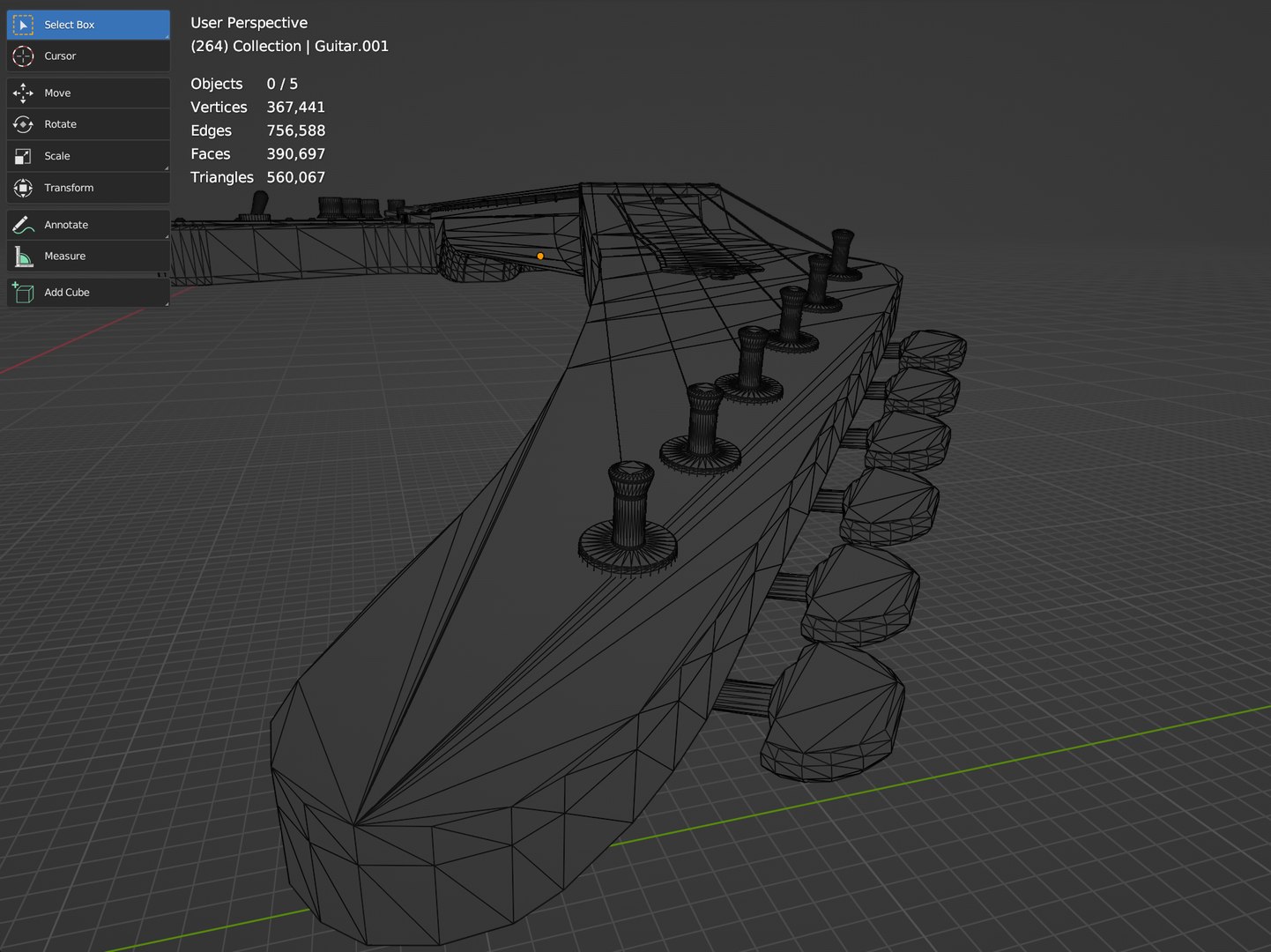Click the 'Select Box' label

[69, 25]
